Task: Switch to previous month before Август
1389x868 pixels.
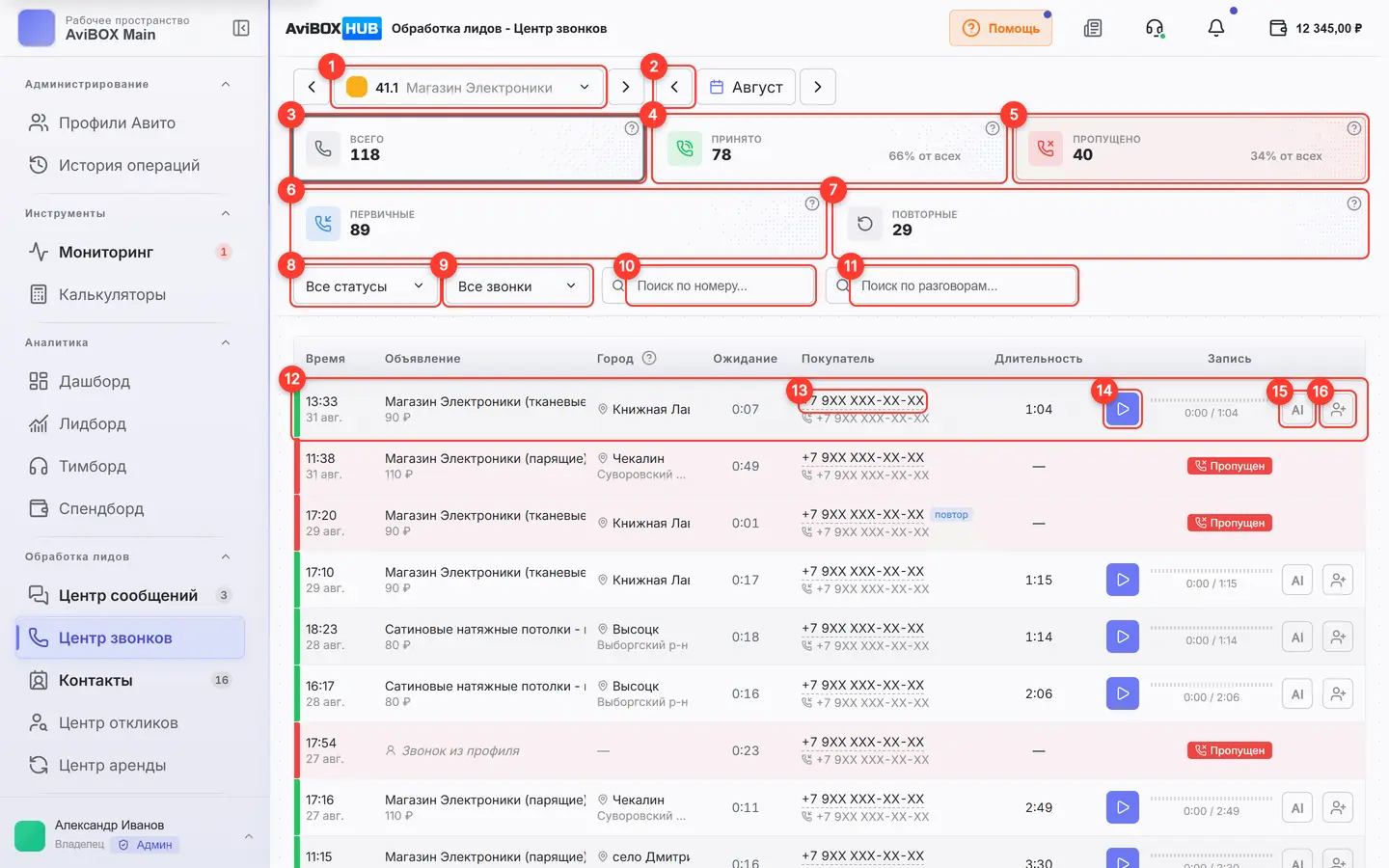Action: pos(674,87)
